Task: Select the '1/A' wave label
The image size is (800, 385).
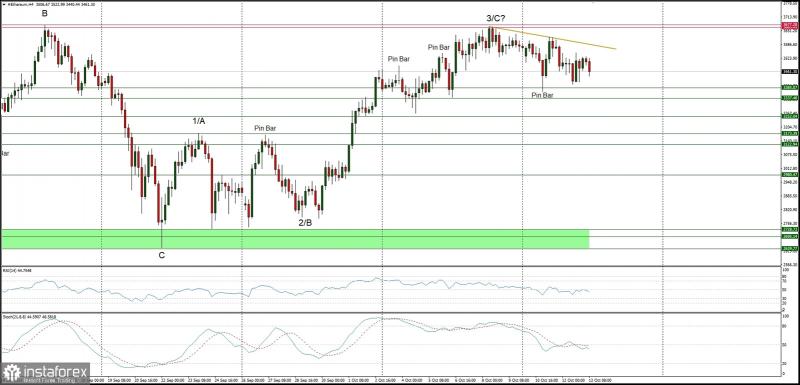Action: click(198, 121)
